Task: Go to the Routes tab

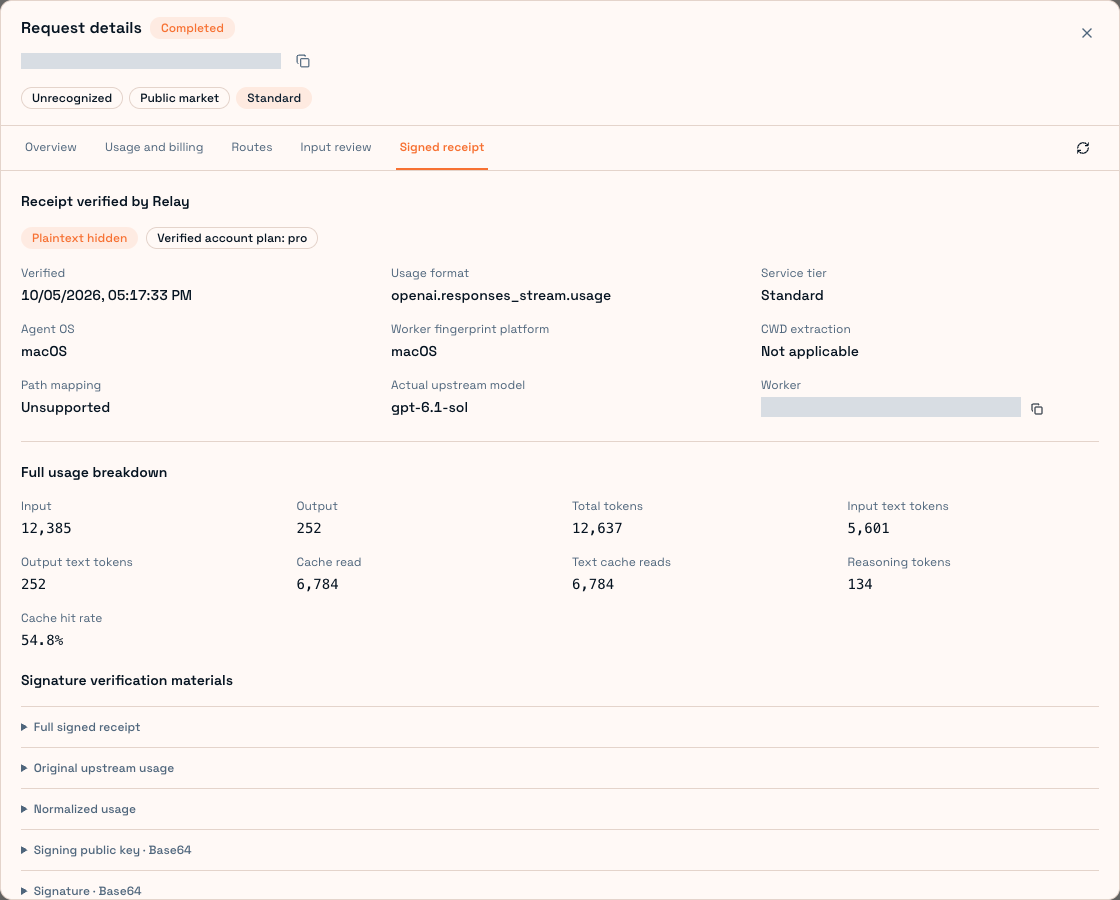Action: (251, 147)
